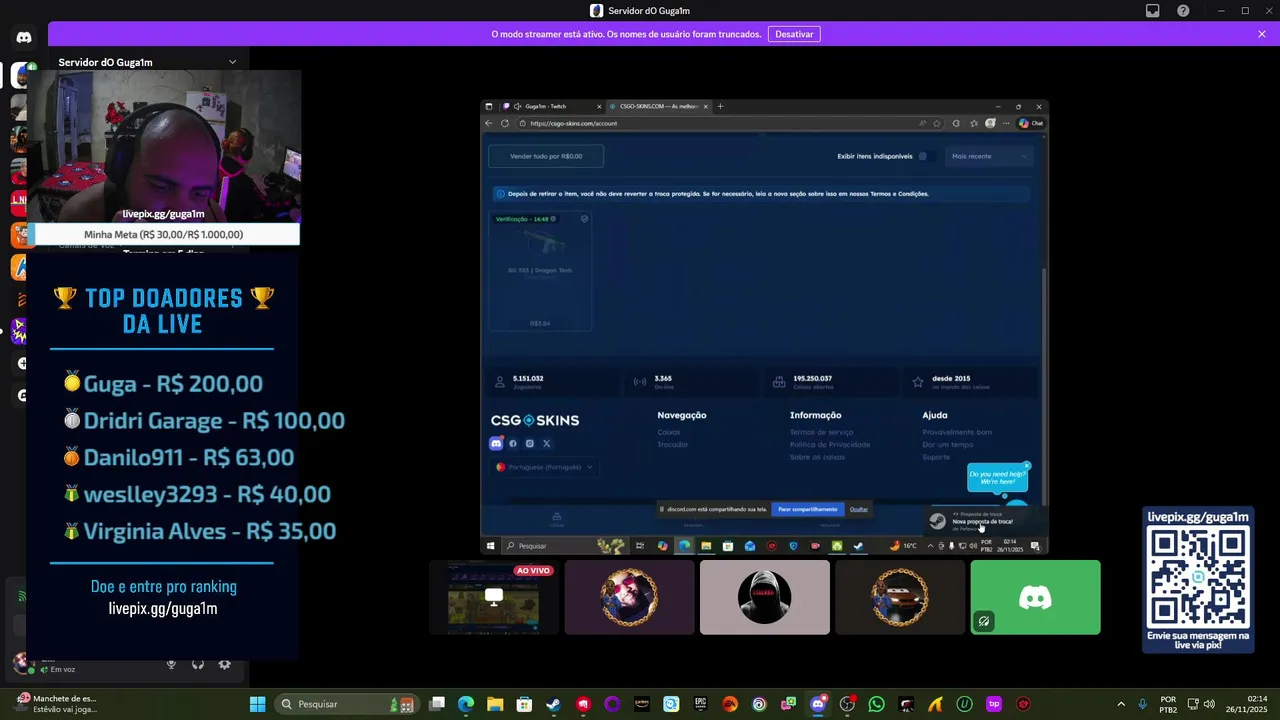This screenshot has height=720, width=1280.
Task: Select the green Discord-logo participant tile
Action: (x=1035, y=597)
